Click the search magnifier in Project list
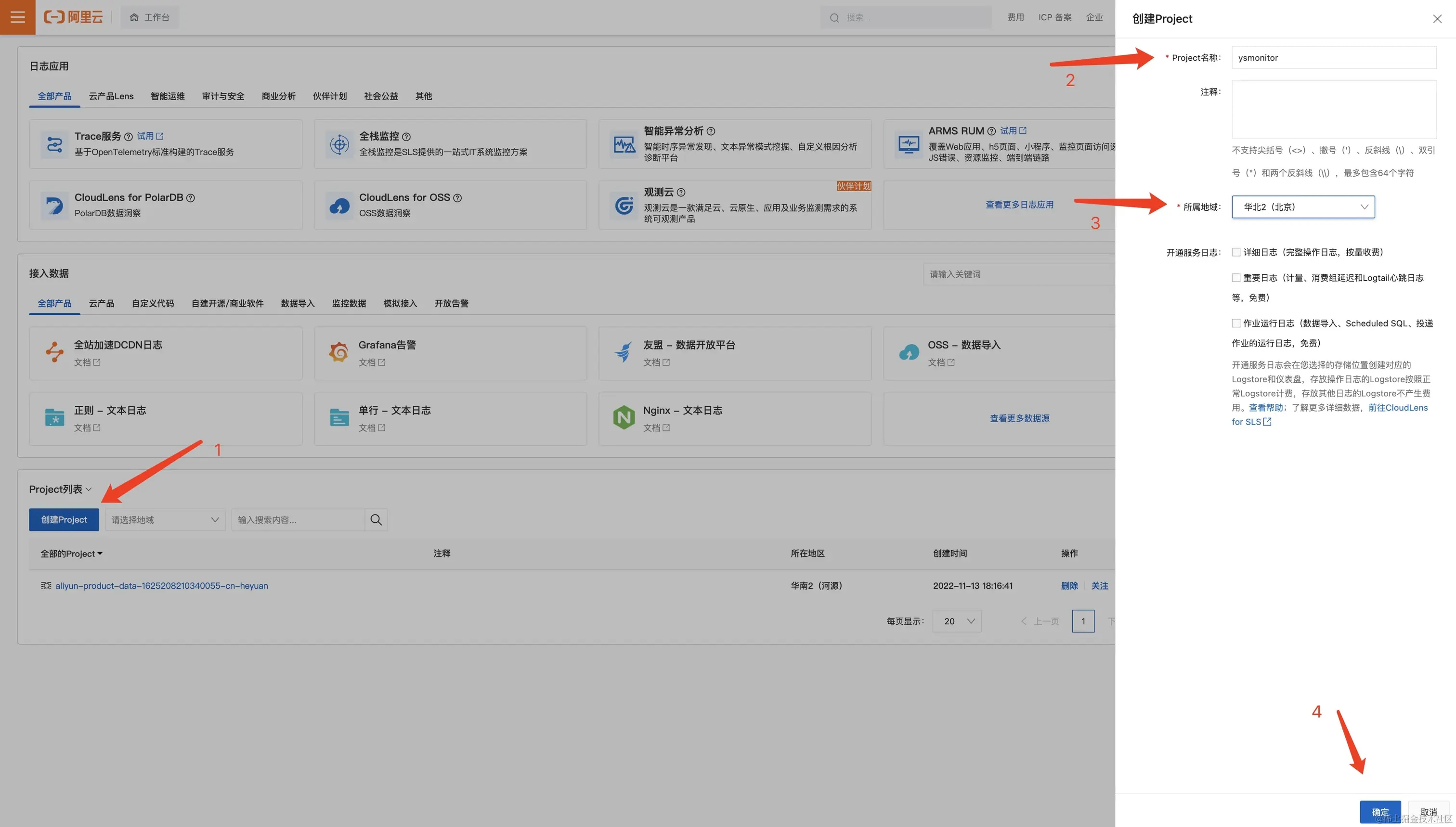Viewport: 1456px width, 827px height. tap(376, 520)
